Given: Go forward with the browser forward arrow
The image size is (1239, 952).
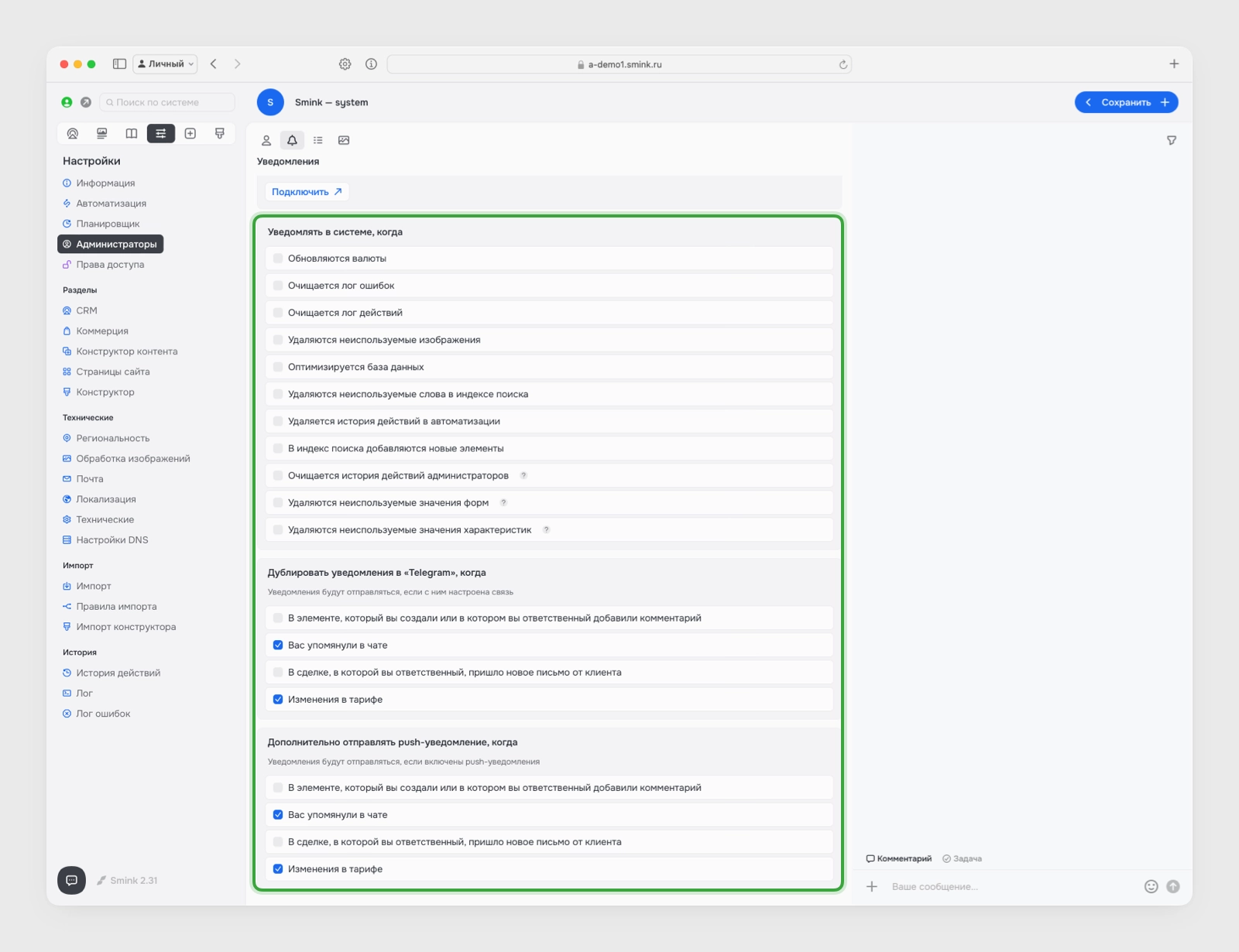Looking at the screenshot, I should [237, 64].
